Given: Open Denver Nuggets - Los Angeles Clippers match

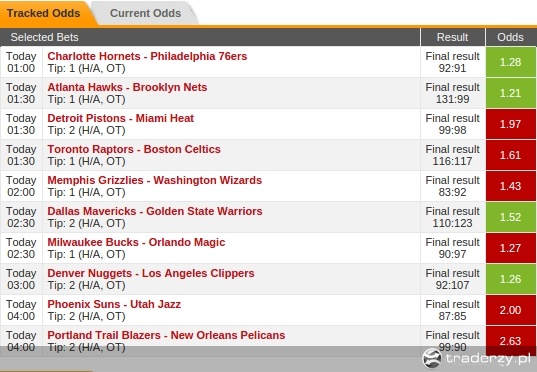Looking at the screenshot, I should tap(151, 273).
